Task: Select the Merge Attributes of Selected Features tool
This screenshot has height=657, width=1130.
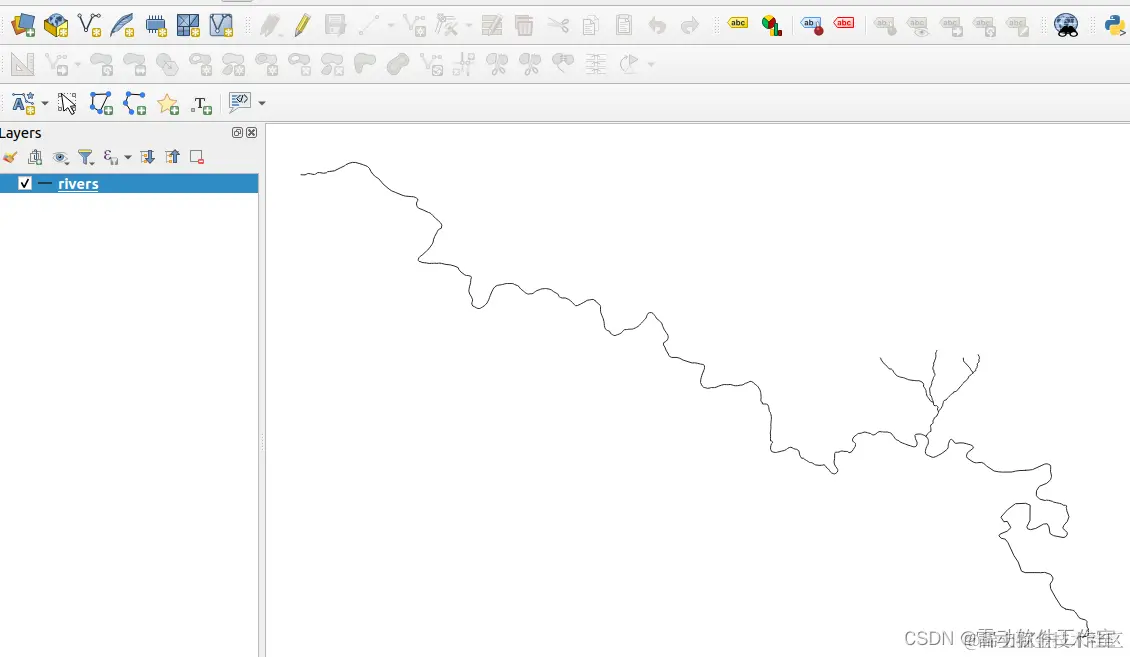Action: coord(596,64)
